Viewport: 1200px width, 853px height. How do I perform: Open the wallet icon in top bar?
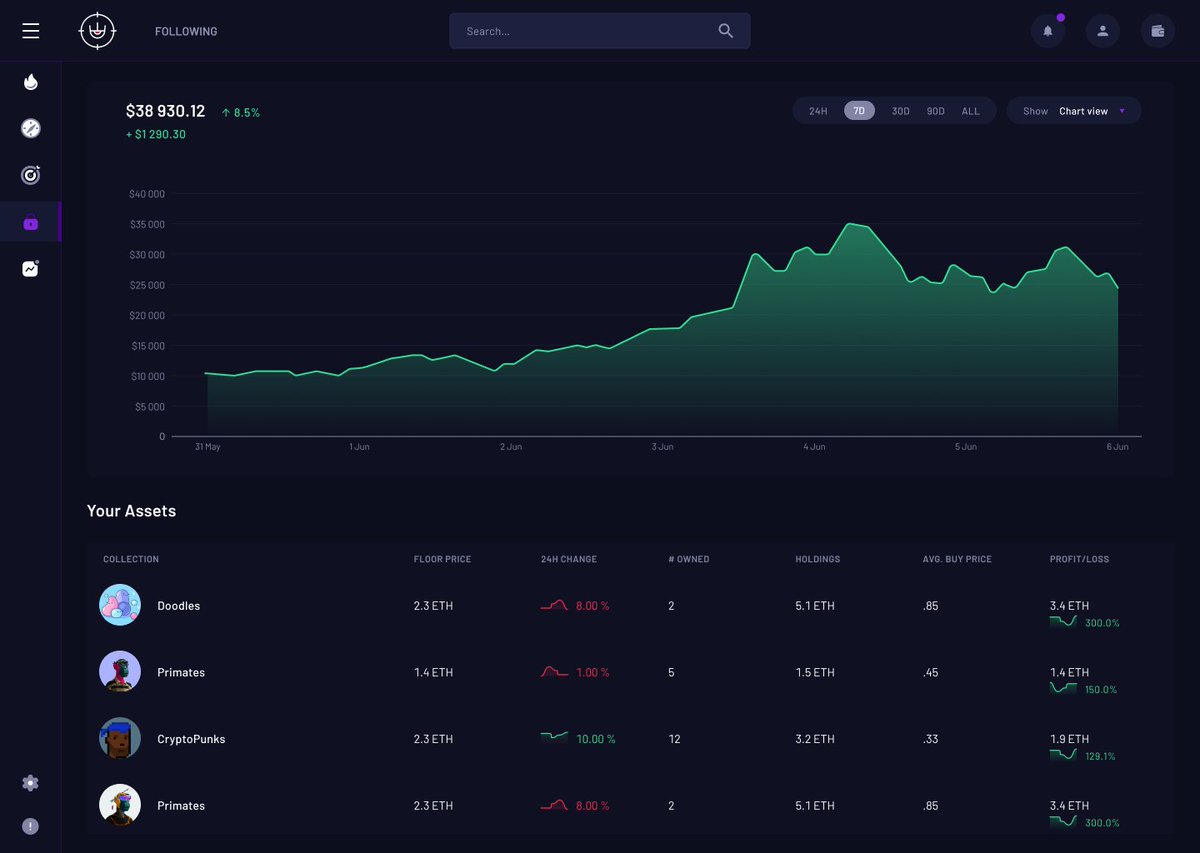(1157, 31)
